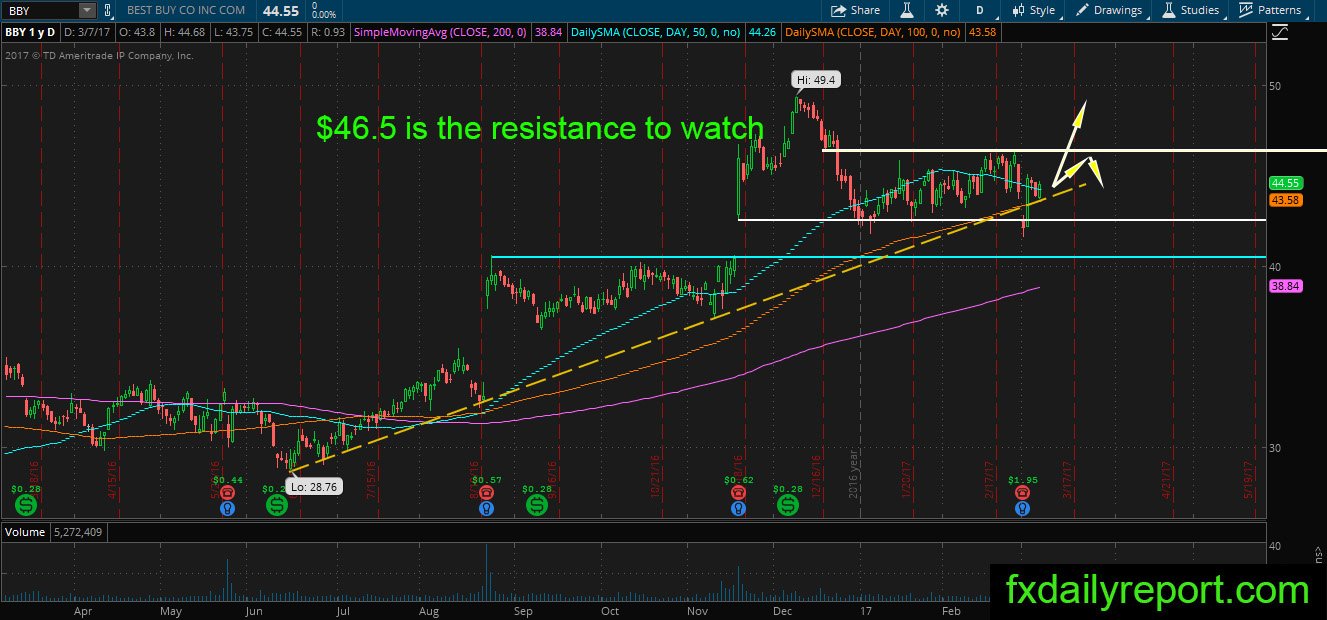Open the Drawings menu
This screenshot has height=620, width=1327.
click(1109, 10)
